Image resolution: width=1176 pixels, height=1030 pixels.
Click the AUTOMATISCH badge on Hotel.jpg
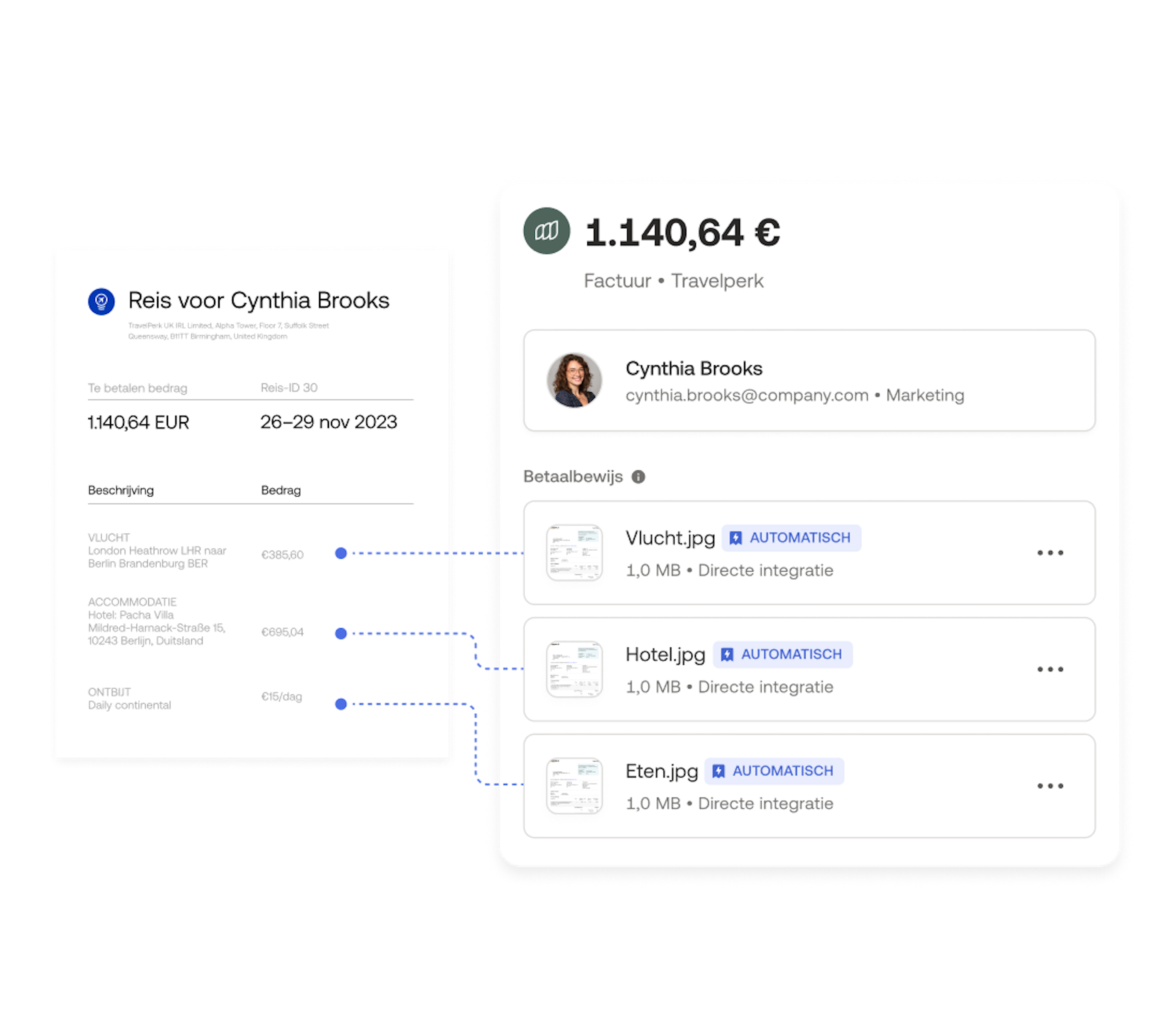coord(783,655)
